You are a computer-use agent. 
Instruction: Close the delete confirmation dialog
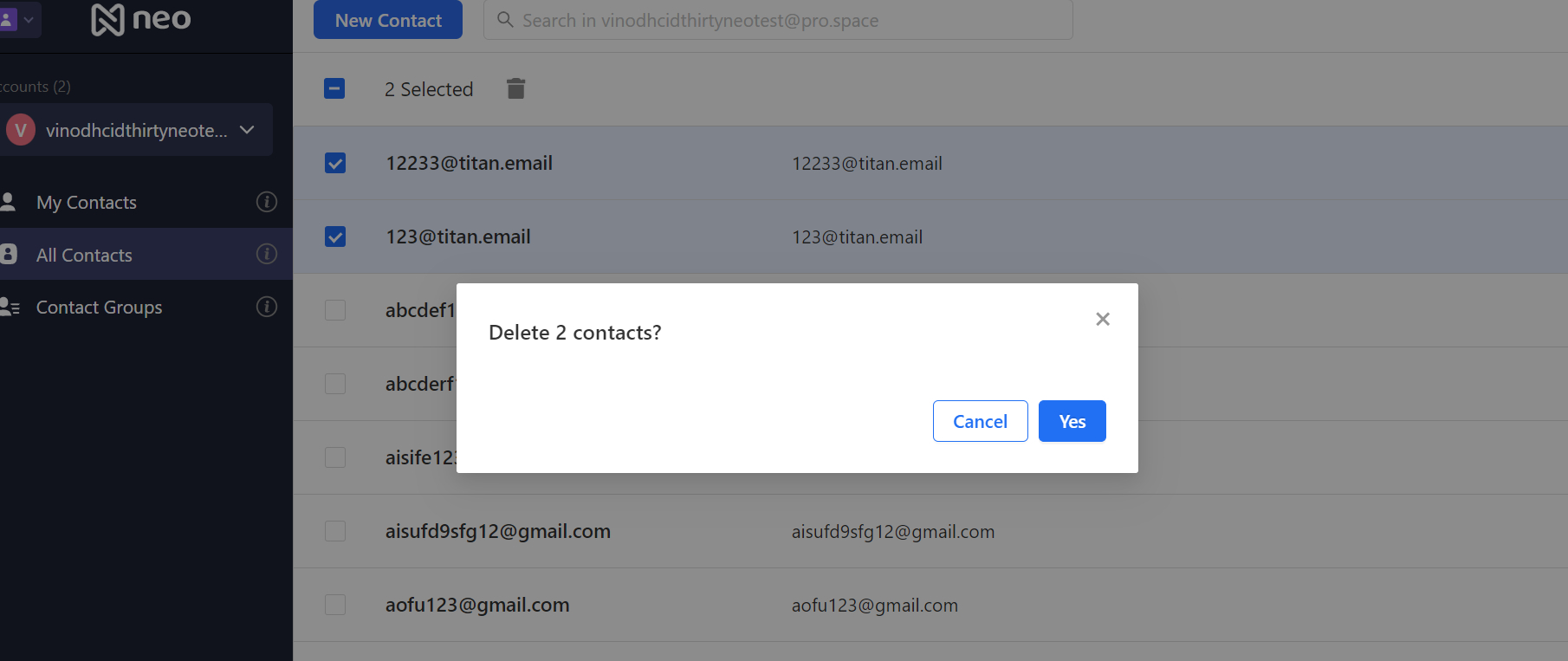click(1102, 319)
